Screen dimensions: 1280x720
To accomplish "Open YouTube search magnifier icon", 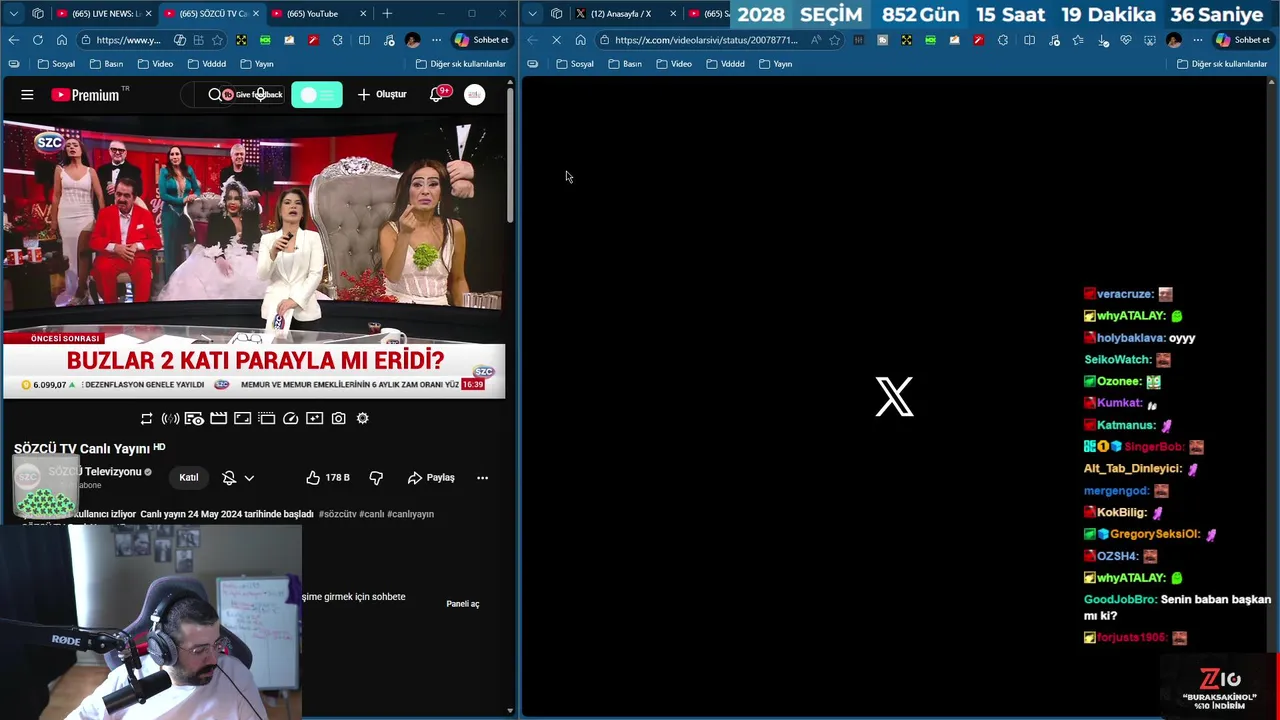I will coord(215,95).
